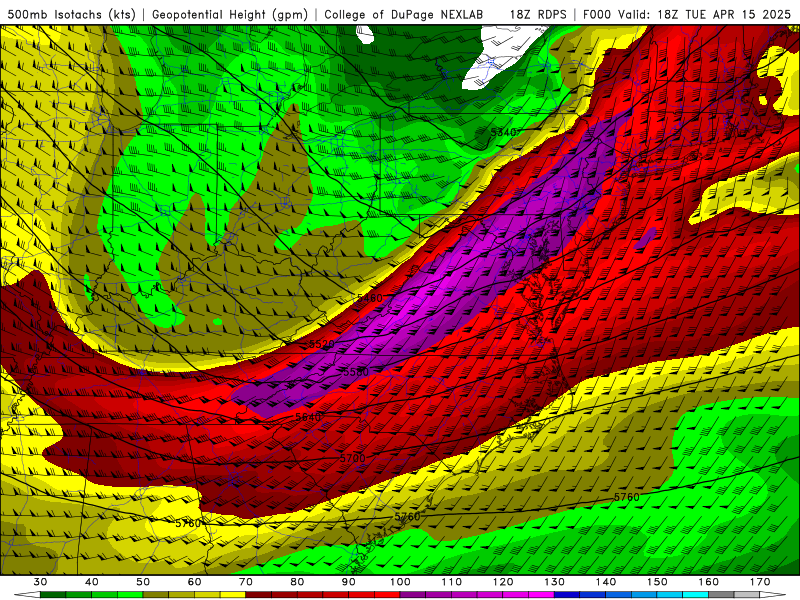Click 'Valid: 18Z TUE APR 15 2025' text
The image size is (800, 600).
pyautogui.click(x=704, y=14)
